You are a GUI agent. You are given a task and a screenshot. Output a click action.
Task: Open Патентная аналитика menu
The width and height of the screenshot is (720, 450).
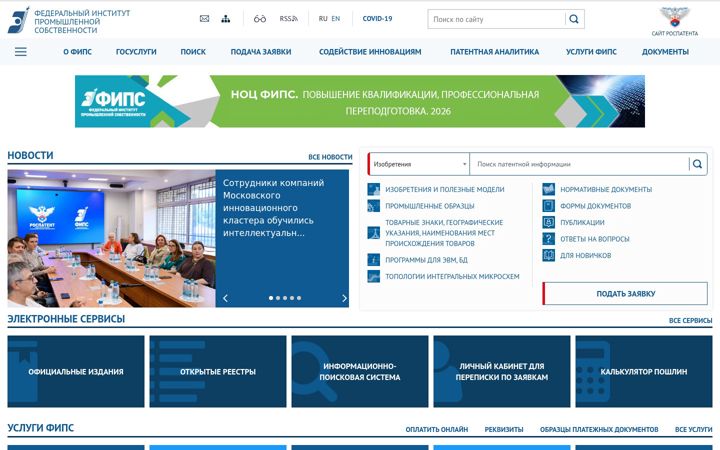(495, 52)
